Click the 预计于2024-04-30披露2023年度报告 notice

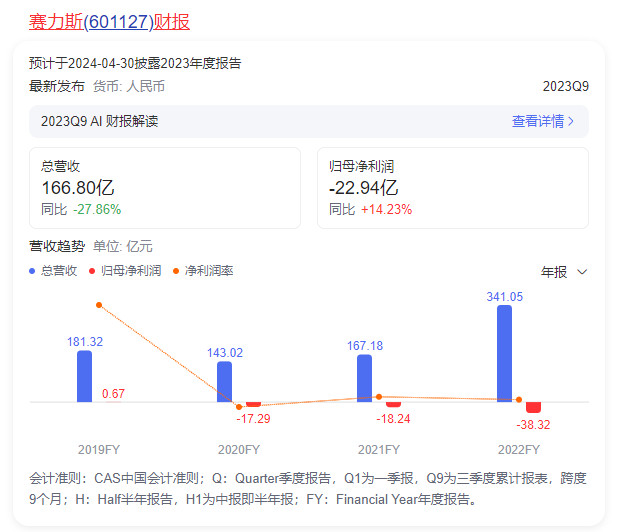pos(135,63)
